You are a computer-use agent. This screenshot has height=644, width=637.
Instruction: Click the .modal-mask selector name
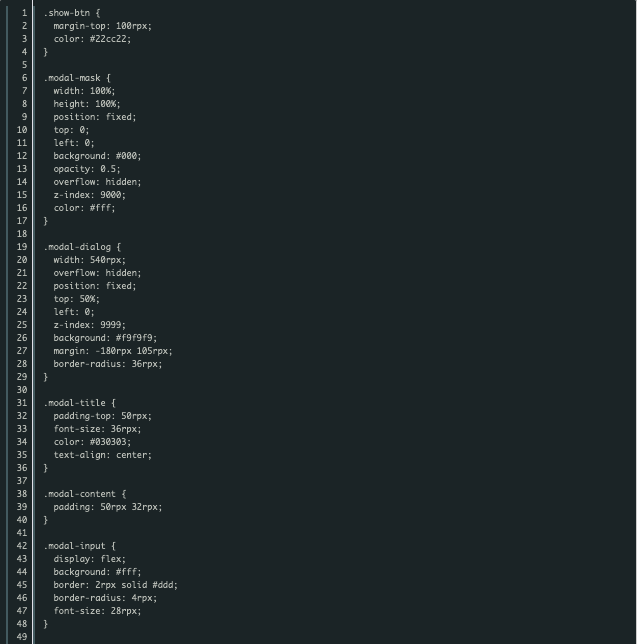point(77,77)
